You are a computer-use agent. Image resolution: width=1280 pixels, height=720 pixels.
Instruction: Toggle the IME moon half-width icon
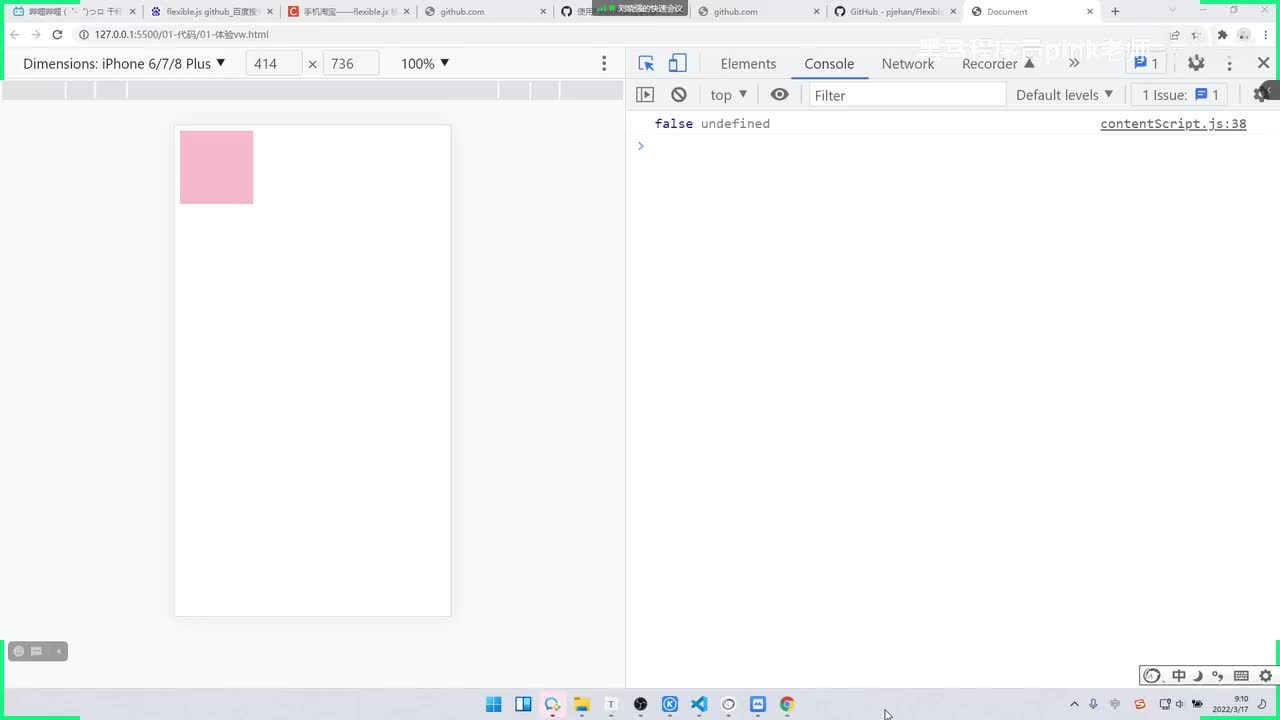pyautogui.click(x=1199, y=676)
